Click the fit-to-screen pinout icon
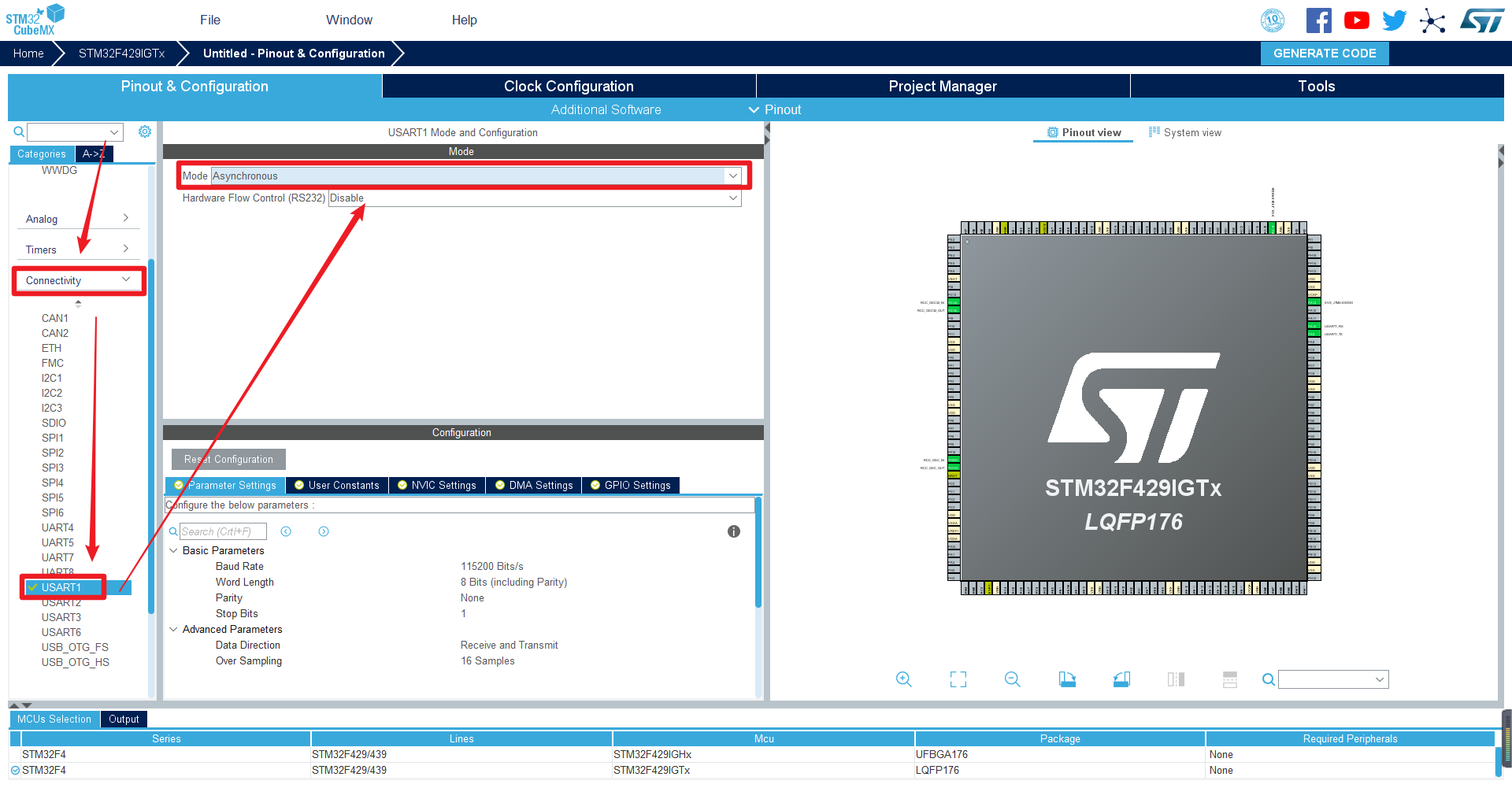 958,679
